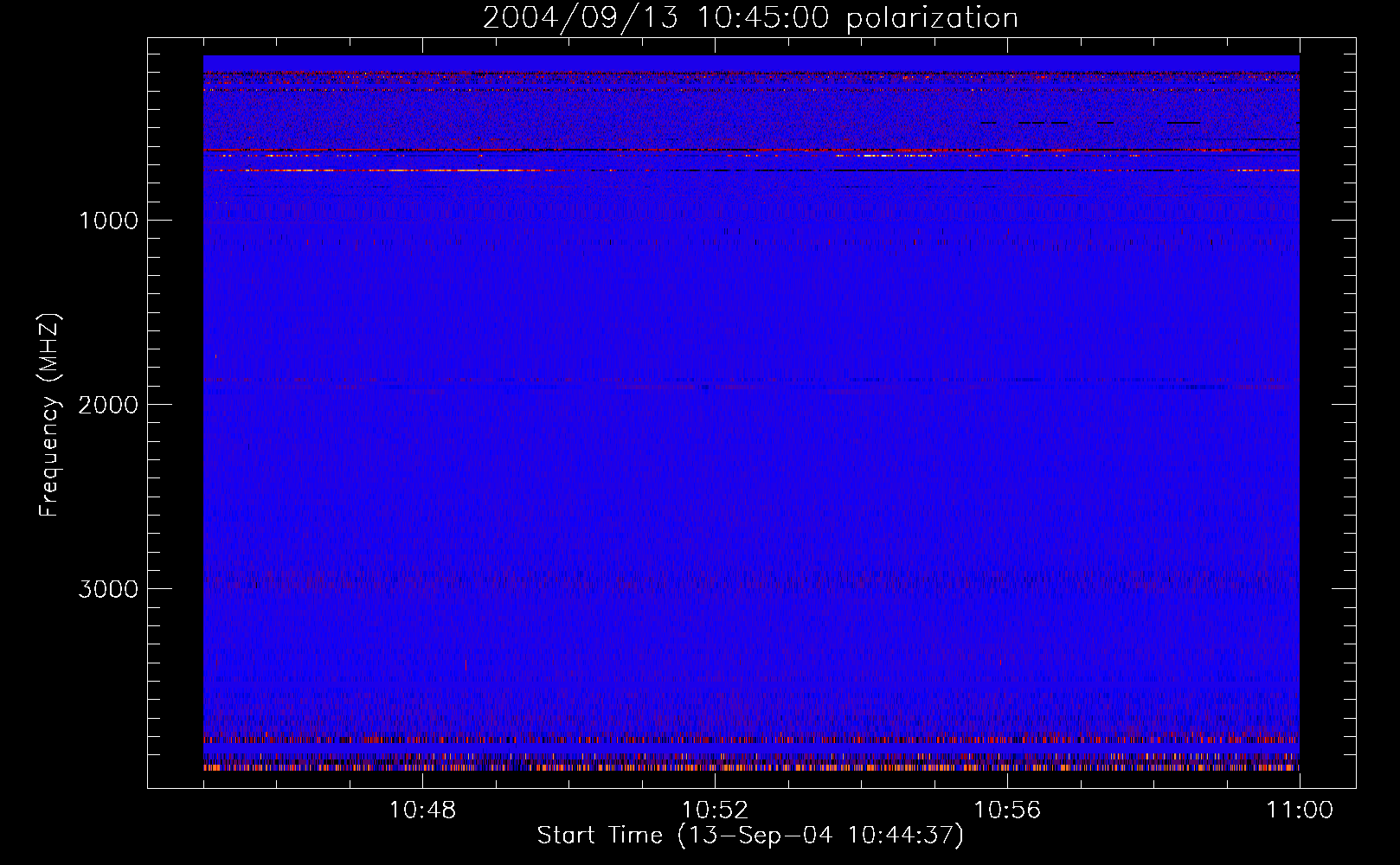The width and height of the screenshot is (1400, 865).
Task: Click the 3000 frequency tick label
Action: (x=108, y=589)
